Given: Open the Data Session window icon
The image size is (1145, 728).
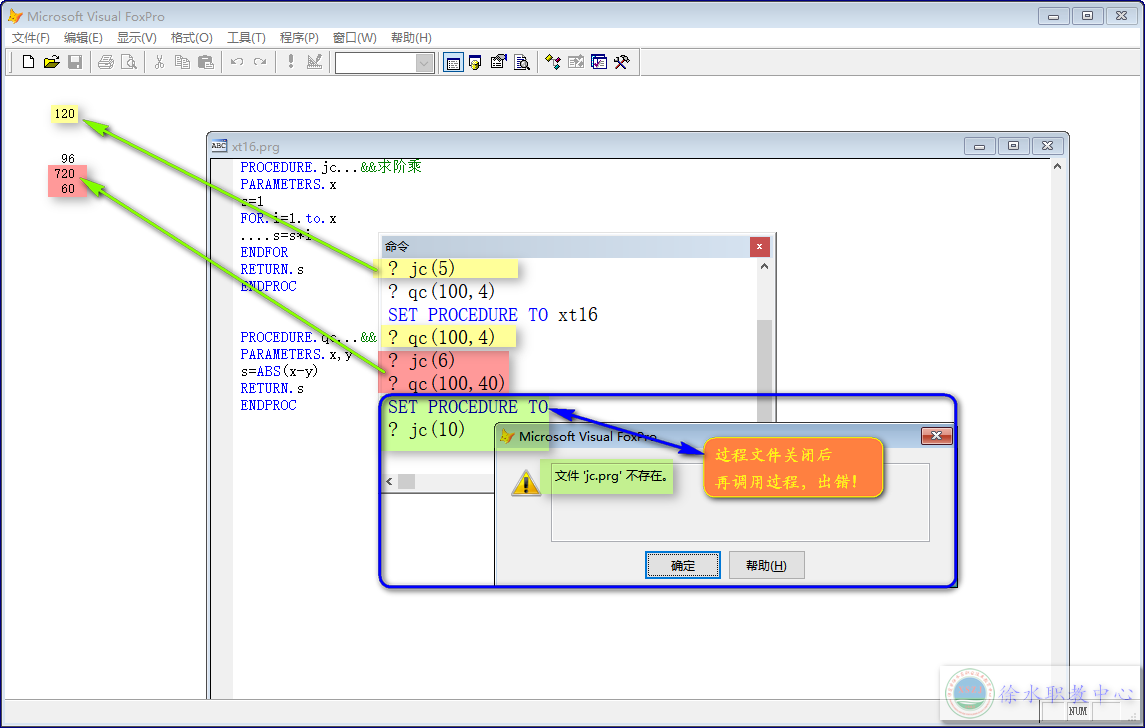Looking at the screenshot, I should coord(475,63).
